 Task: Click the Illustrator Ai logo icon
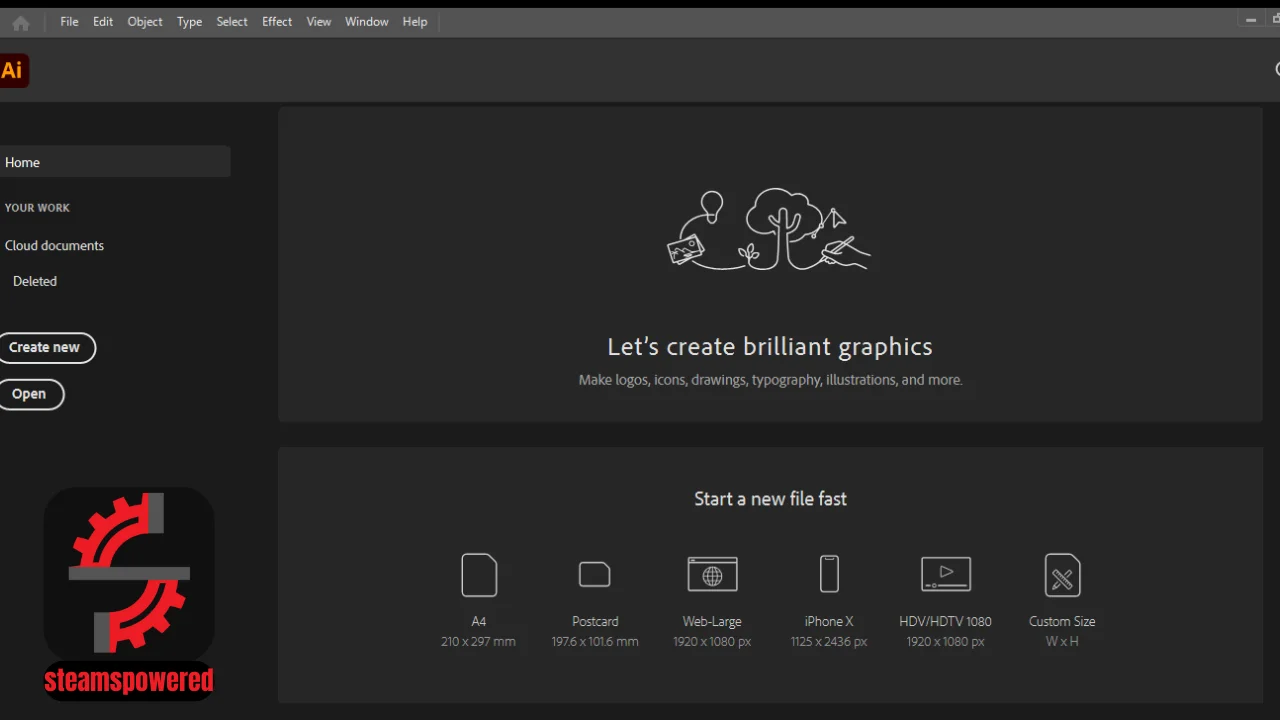click(x=13, y=70)
